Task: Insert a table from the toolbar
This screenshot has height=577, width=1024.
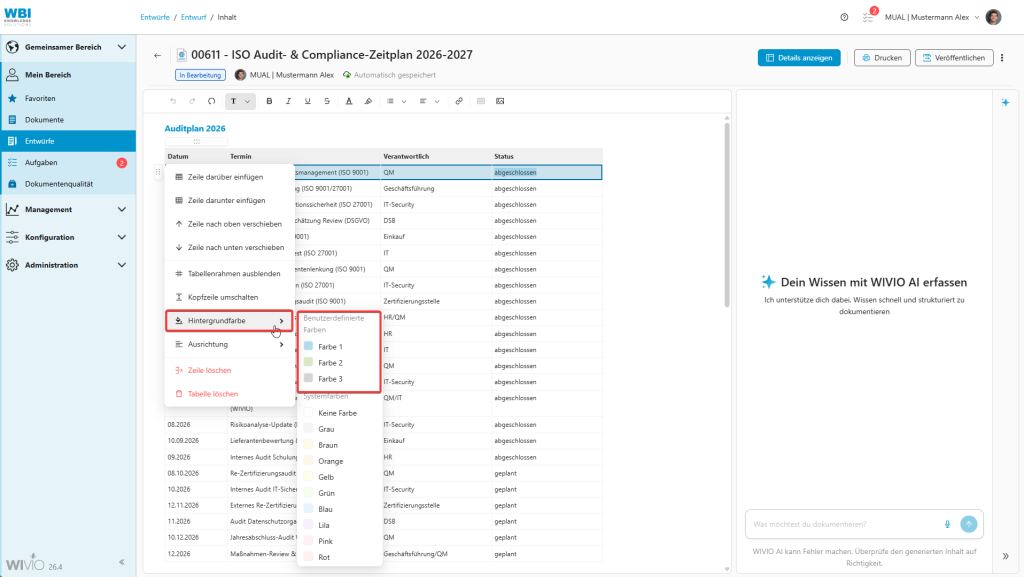Action: tap(481, 101)
